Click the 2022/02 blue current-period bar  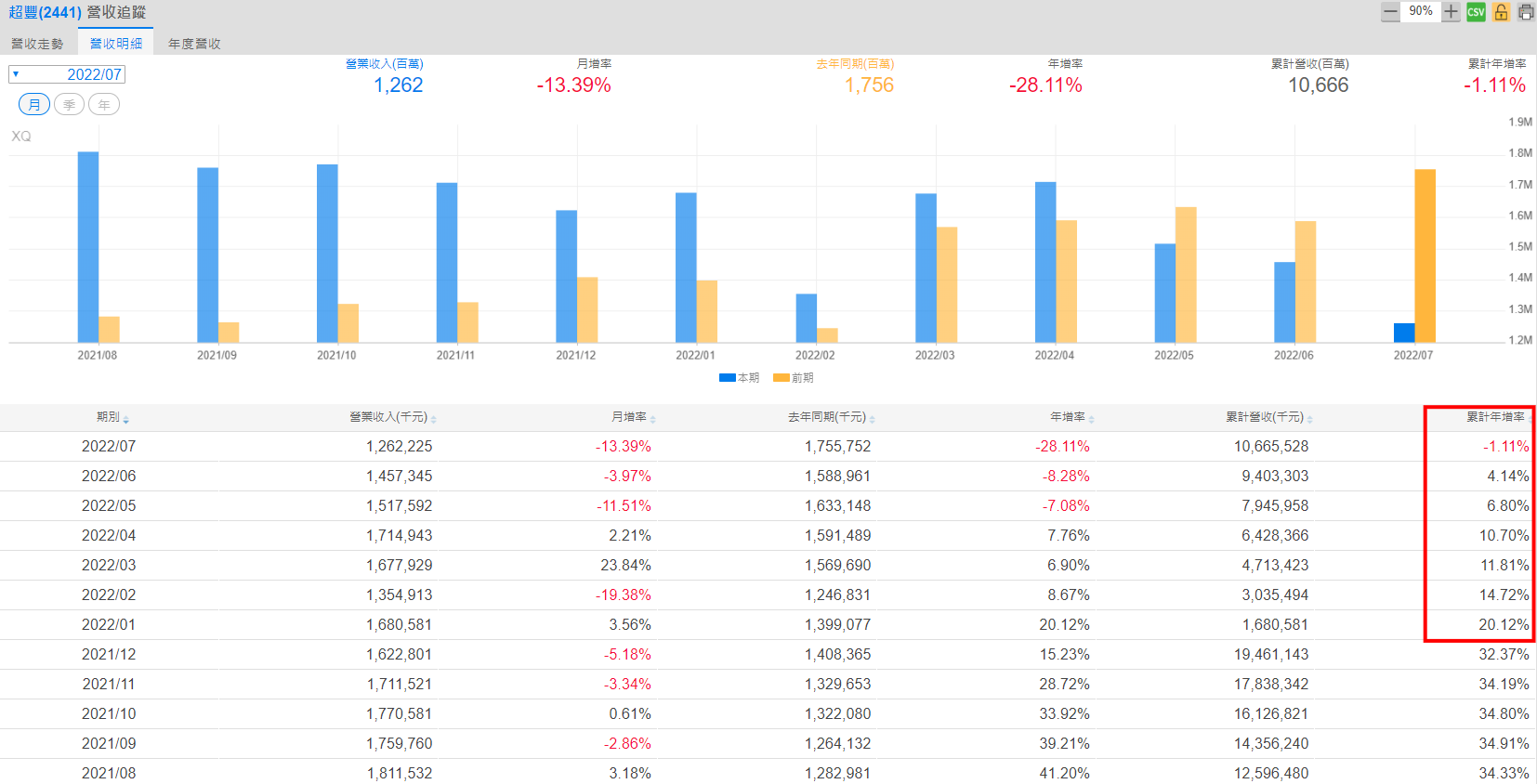coord(806,318)
